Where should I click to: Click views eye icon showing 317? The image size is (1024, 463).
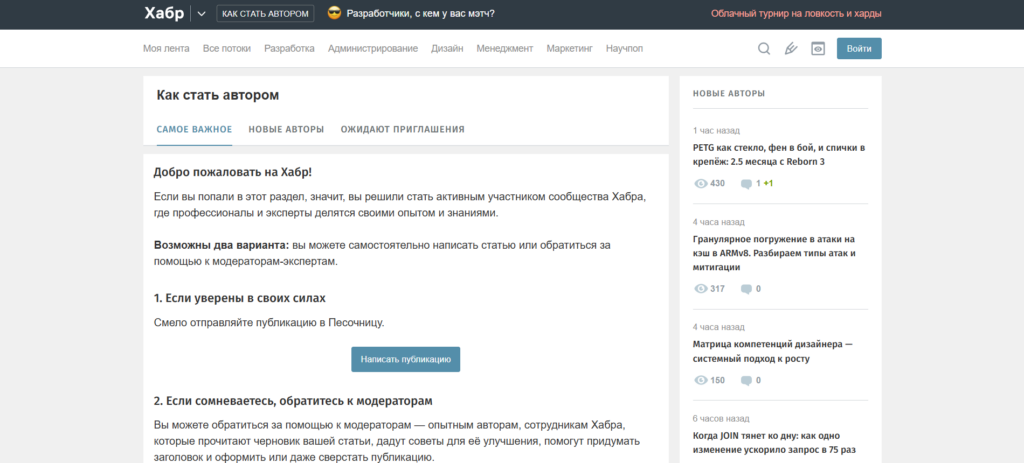[701, 289]
